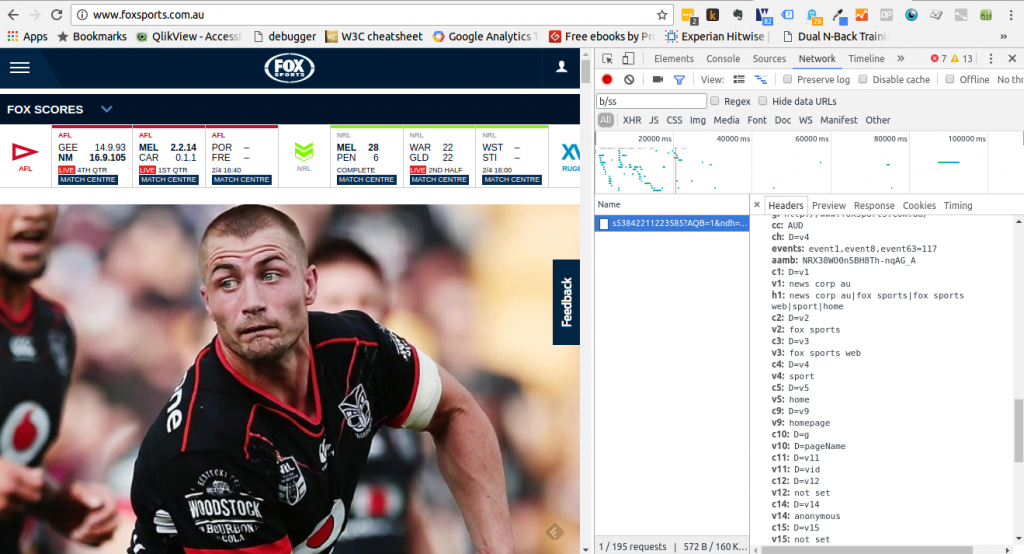Filter requests by CSS type
This screenshot has height=554, width=1024.
674,120
